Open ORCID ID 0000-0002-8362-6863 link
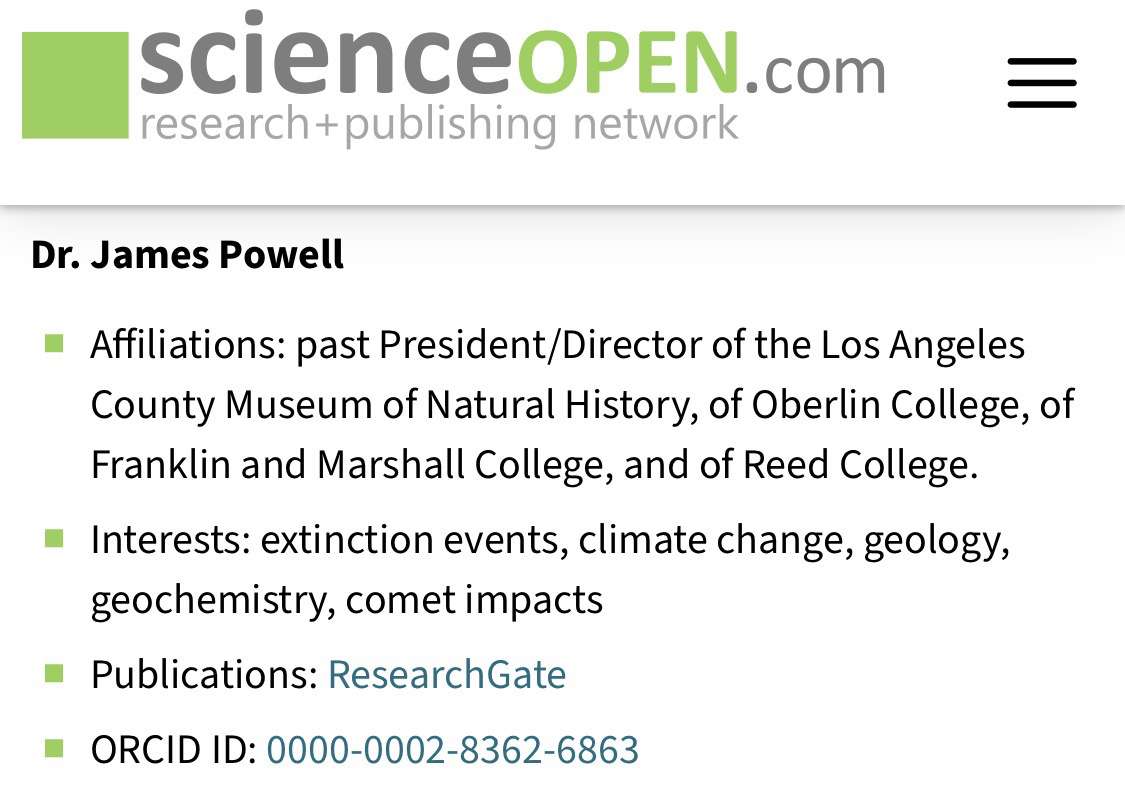 (x=452, y=750)
